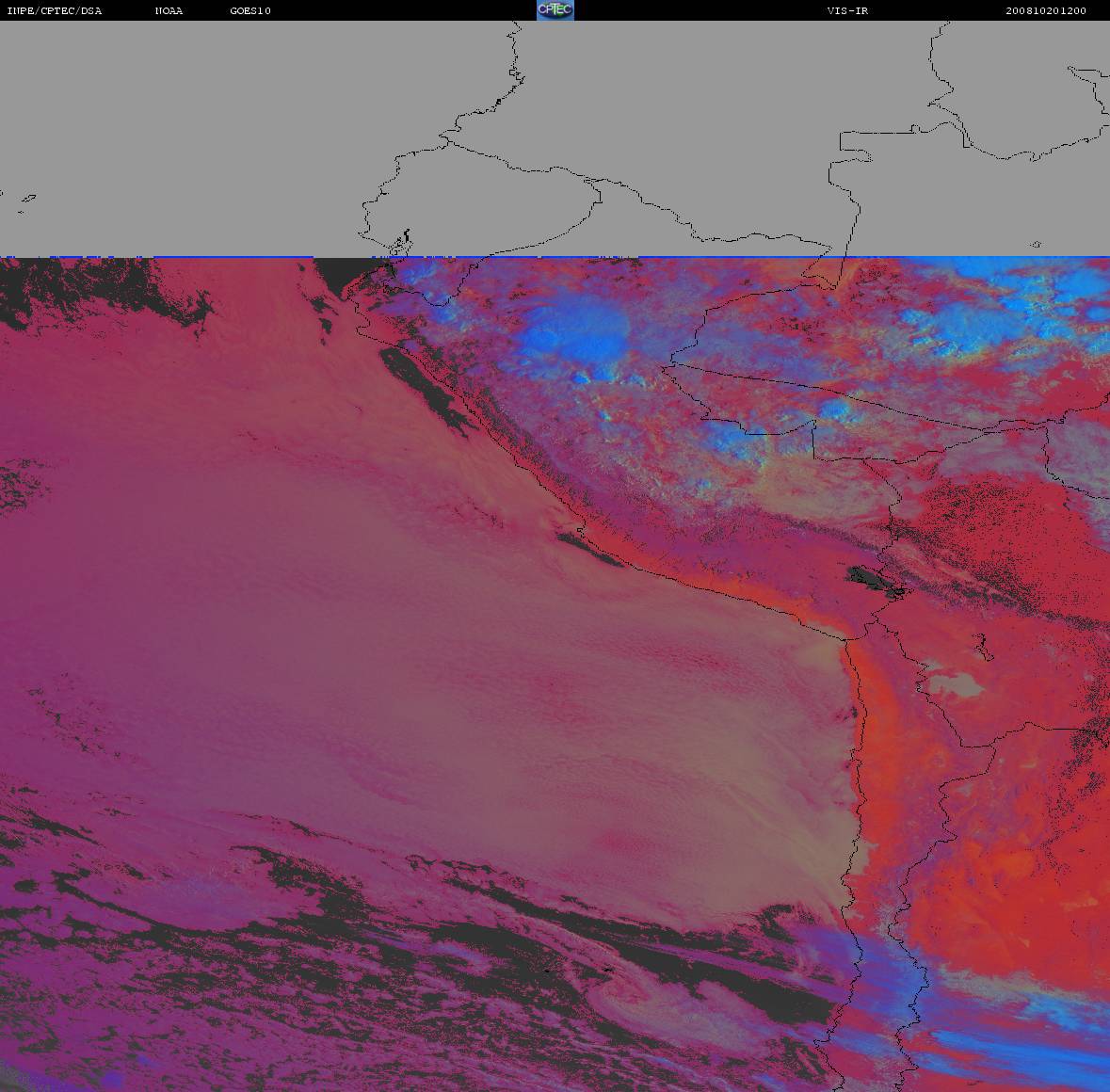Viewport: 1110px width, 1092px height.
Task: Select the GOES10 satellite label
Action: 250,10
